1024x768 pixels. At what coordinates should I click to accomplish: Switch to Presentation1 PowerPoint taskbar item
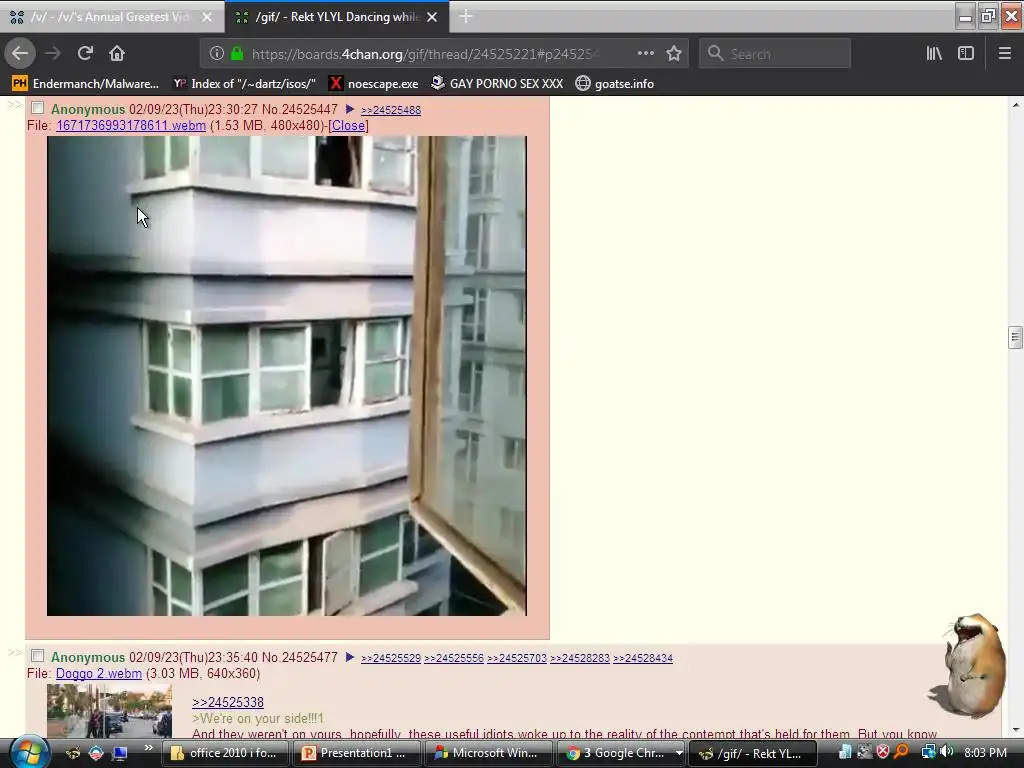coord(355,753)
